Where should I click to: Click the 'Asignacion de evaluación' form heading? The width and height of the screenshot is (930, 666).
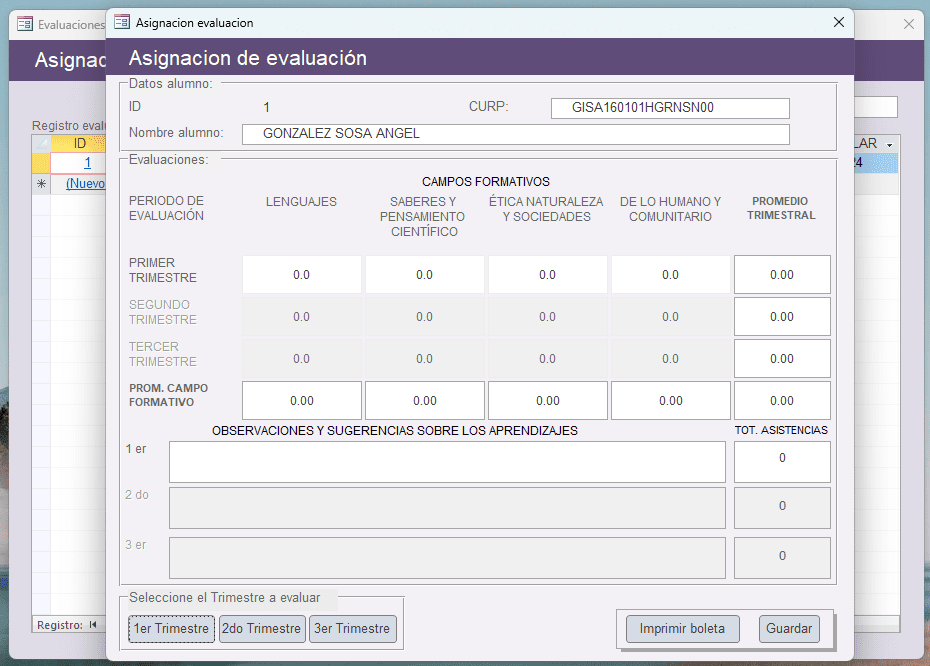click(x=248, y=58)
